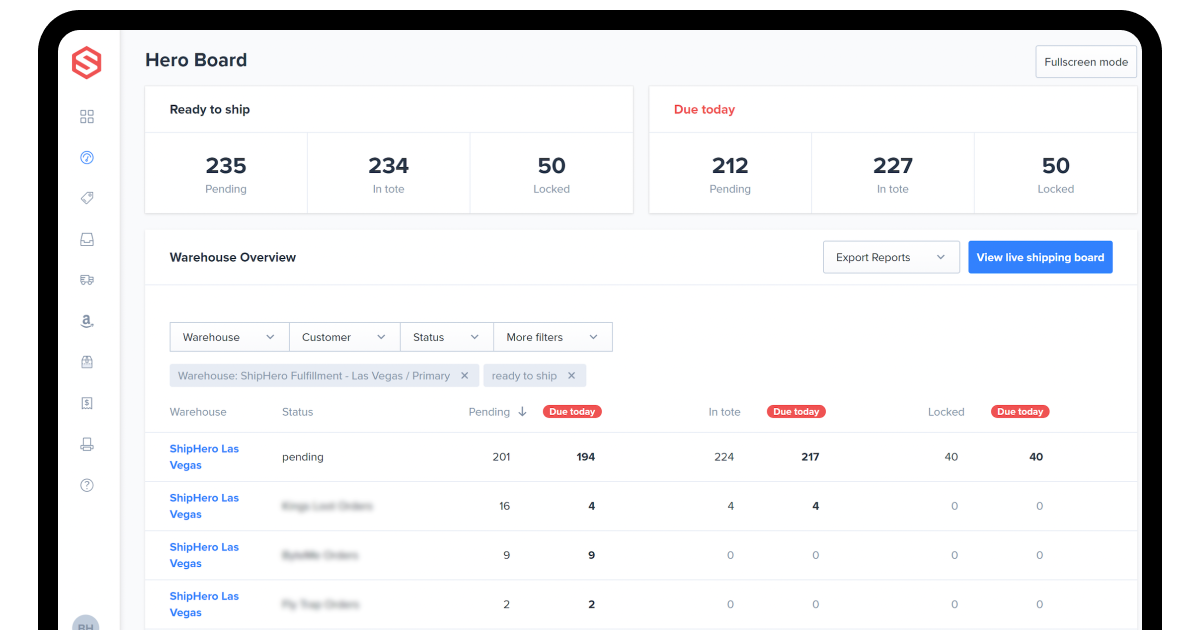
Task: Open ShipHero Las Vegas link in the 16 pending row
Action: 204,506
